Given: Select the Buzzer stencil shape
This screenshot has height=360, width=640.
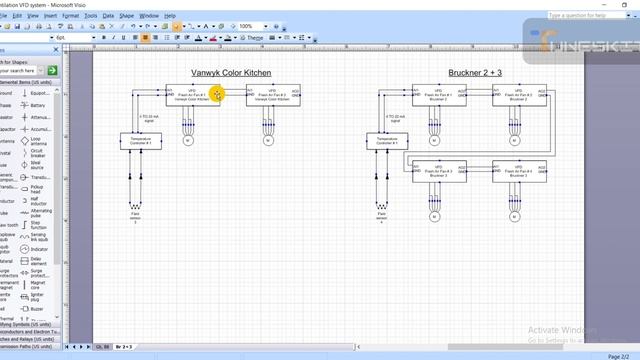Looking at the screenshot, I should point(32,309).
